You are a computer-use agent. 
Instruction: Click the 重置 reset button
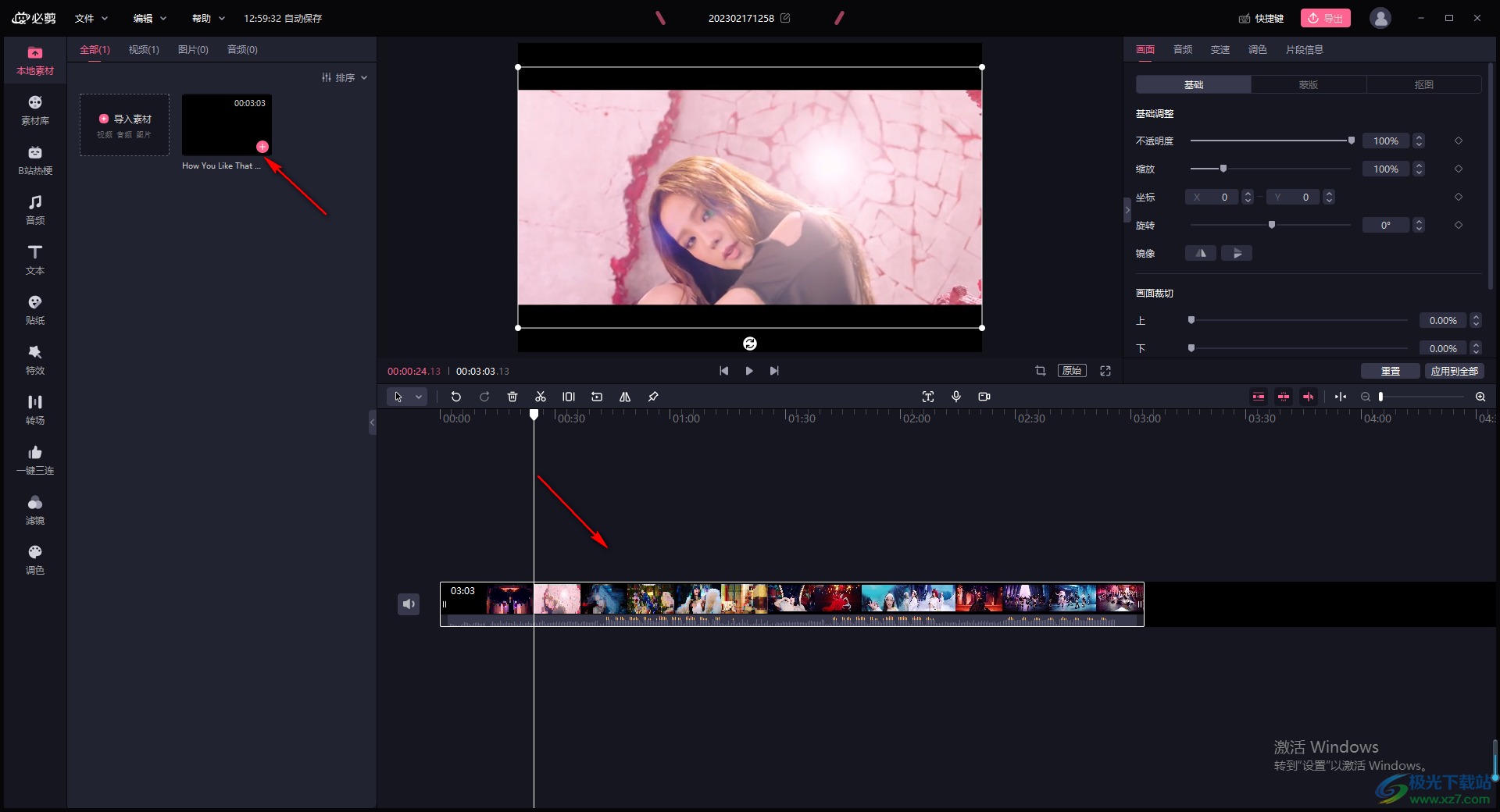tap(1391, 371)
